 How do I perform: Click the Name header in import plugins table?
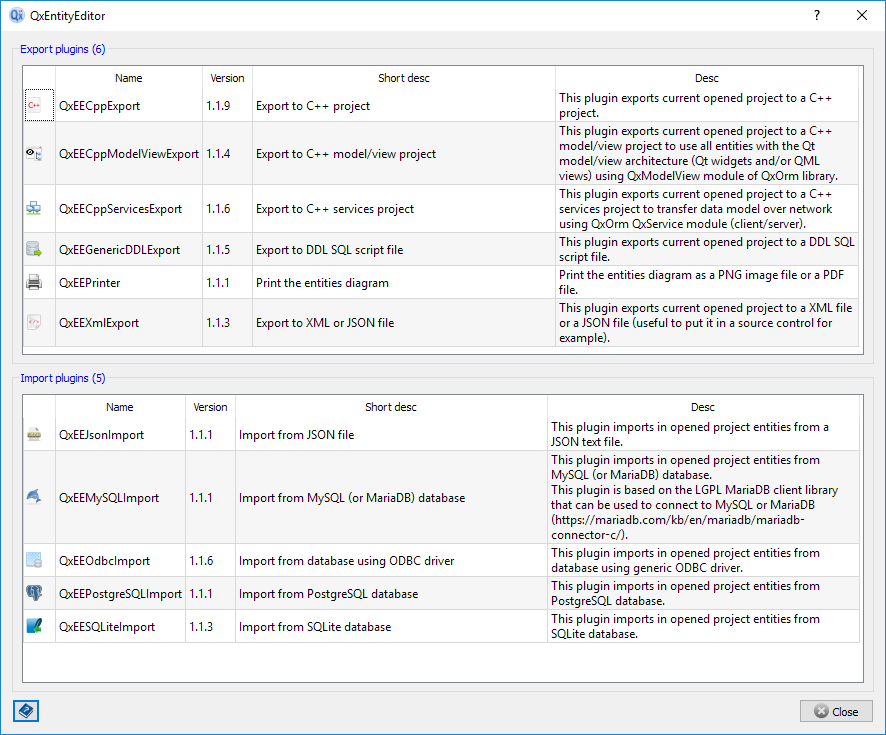[x=120, y=407]
